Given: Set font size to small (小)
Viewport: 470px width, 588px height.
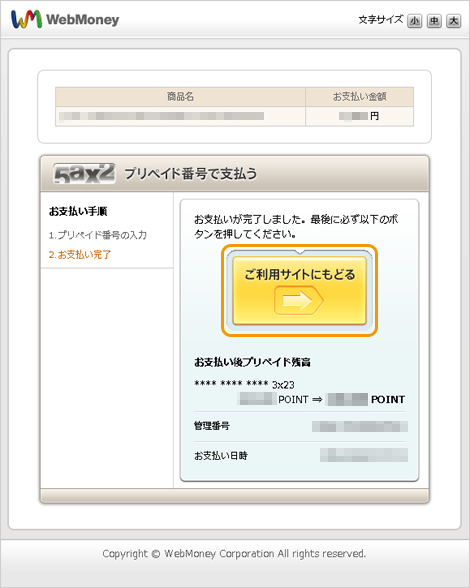Looking at the screenshot, I should 414,21.
